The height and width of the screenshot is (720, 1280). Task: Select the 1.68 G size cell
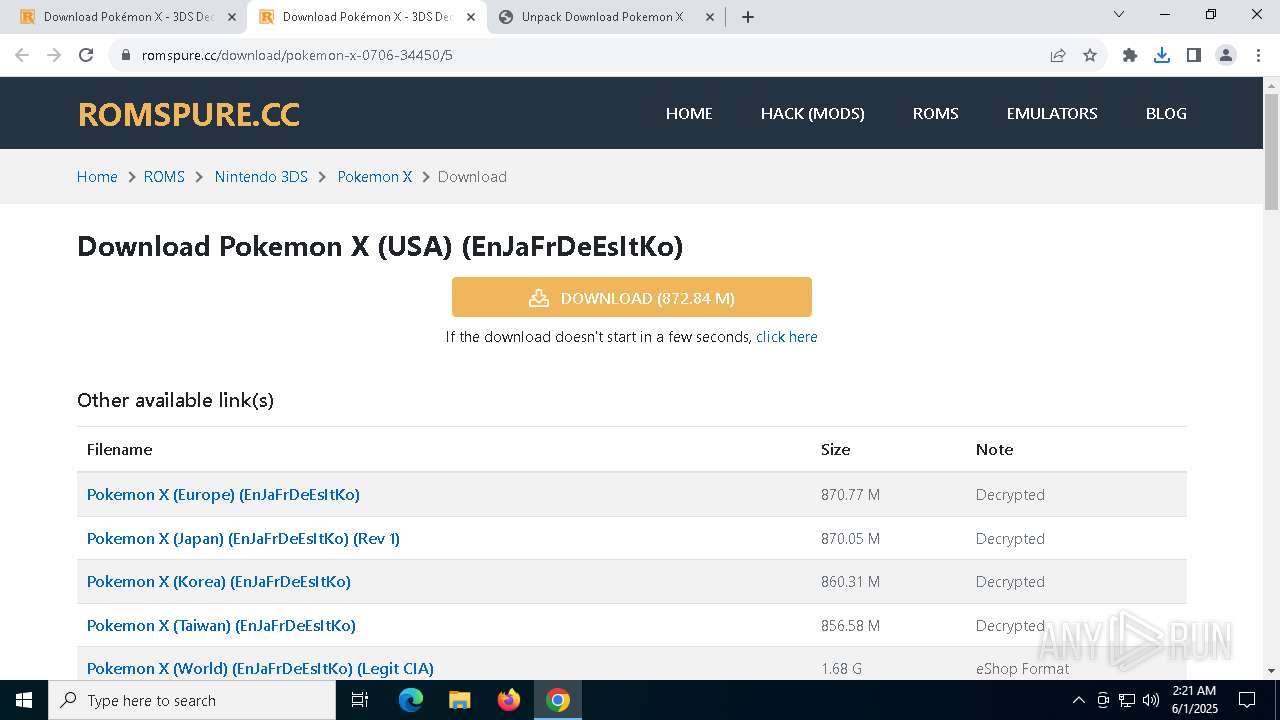click(841, 668)
